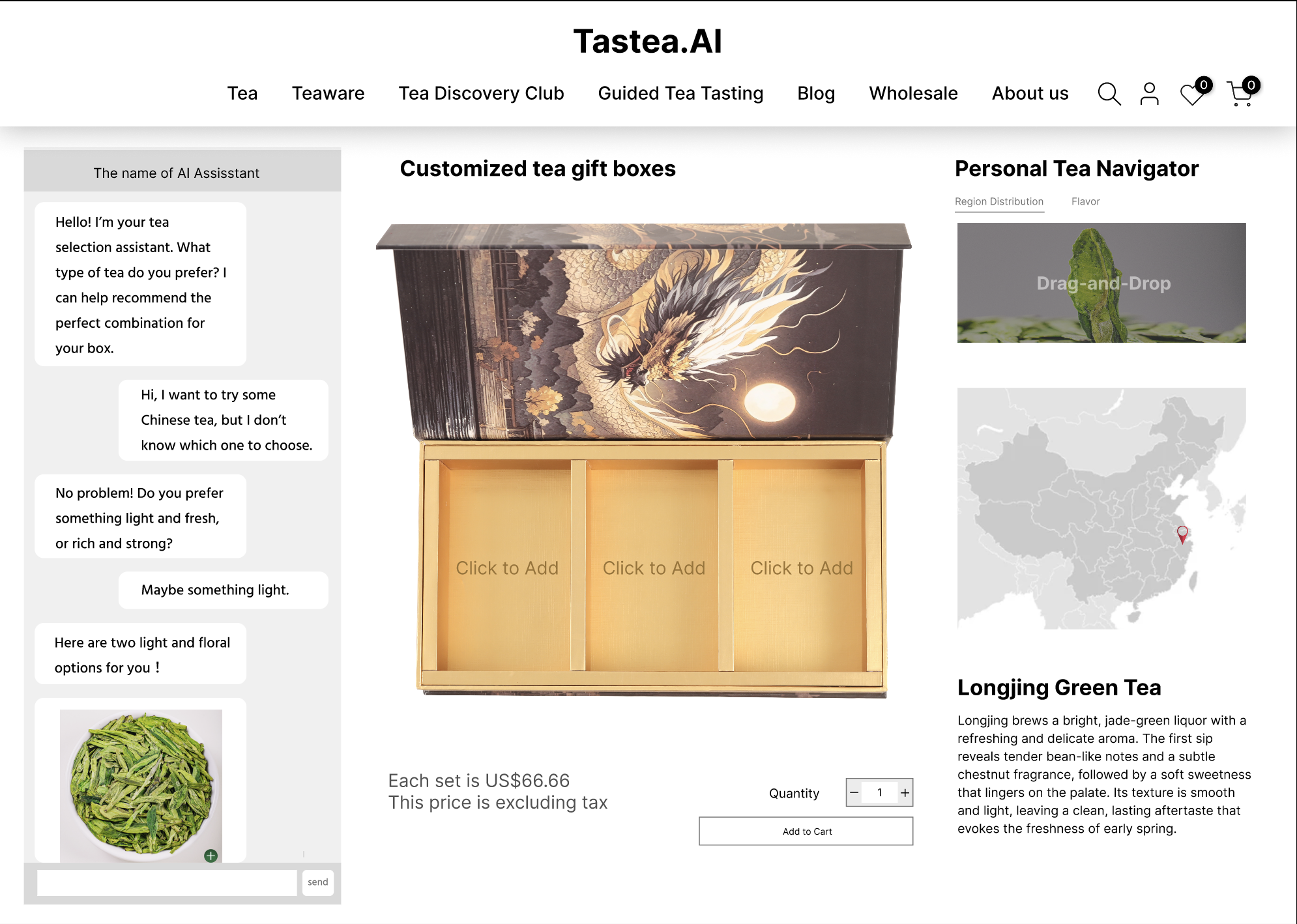This screenshot has width=1297, height=924.
Task: Switch to the Flavor tab
Action: [1085, 201]
